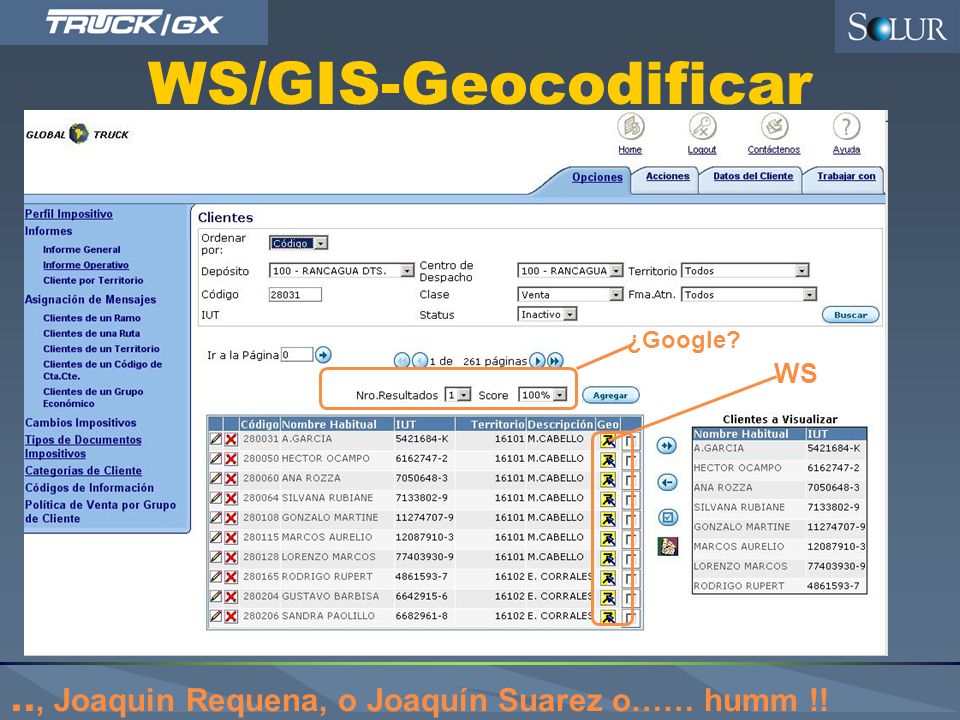960x720 pixels.
Task: Click the Ir a la Página field
Action: pyautogui.click(x=297, y=354)
